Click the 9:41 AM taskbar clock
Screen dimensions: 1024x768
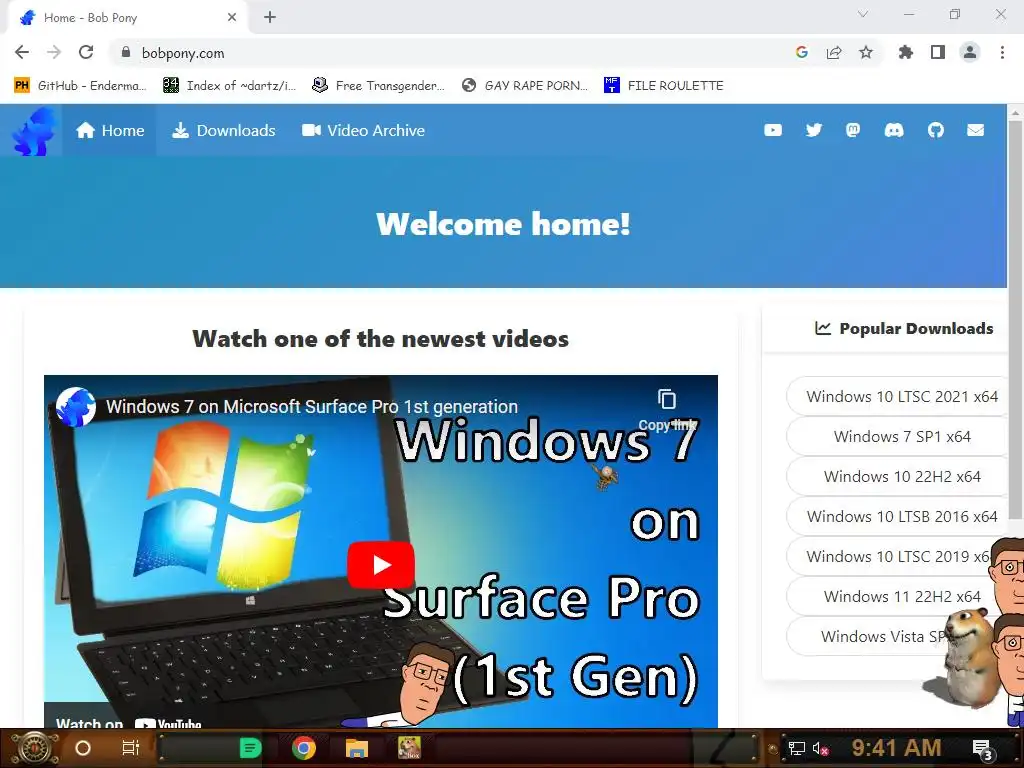(897, 747)
